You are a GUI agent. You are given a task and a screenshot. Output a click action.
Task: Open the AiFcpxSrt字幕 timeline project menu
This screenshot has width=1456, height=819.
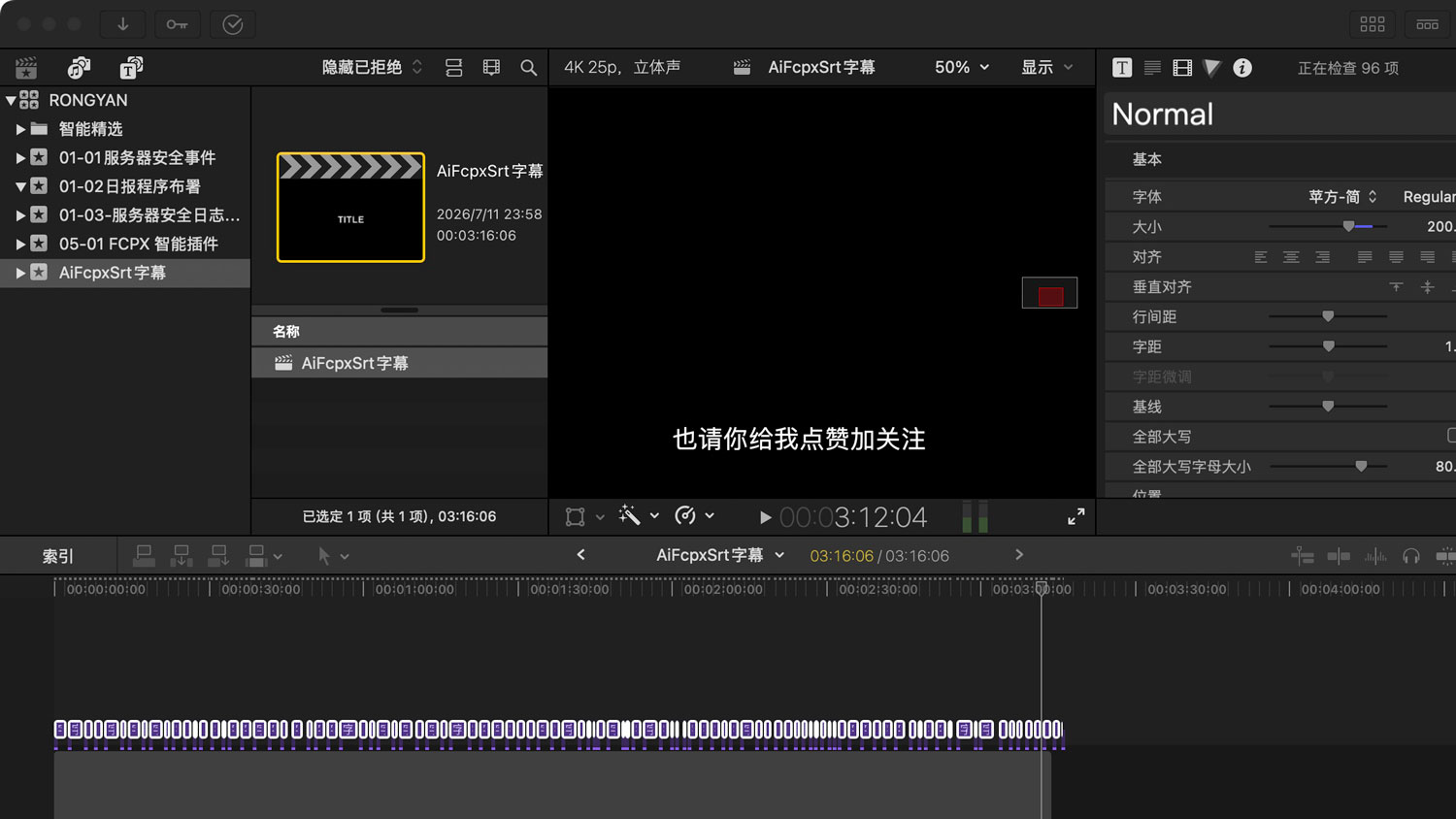[x=720, y=555]
